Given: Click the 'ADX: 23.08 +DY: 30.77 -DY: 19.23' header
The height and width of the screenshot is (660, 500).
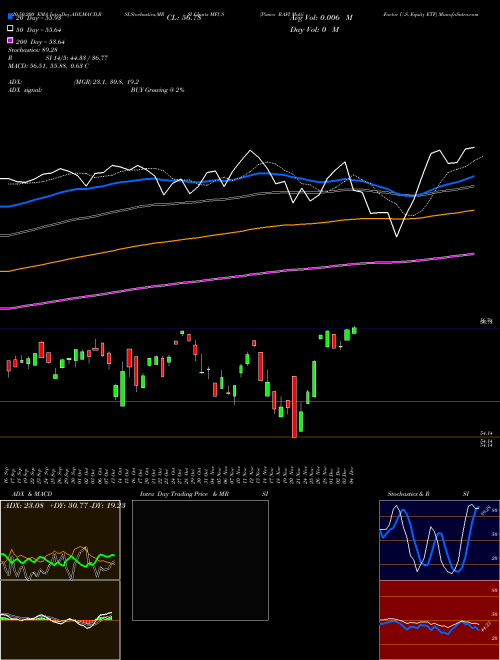Looking at the screenshot, I should click(x=65, y=505).
